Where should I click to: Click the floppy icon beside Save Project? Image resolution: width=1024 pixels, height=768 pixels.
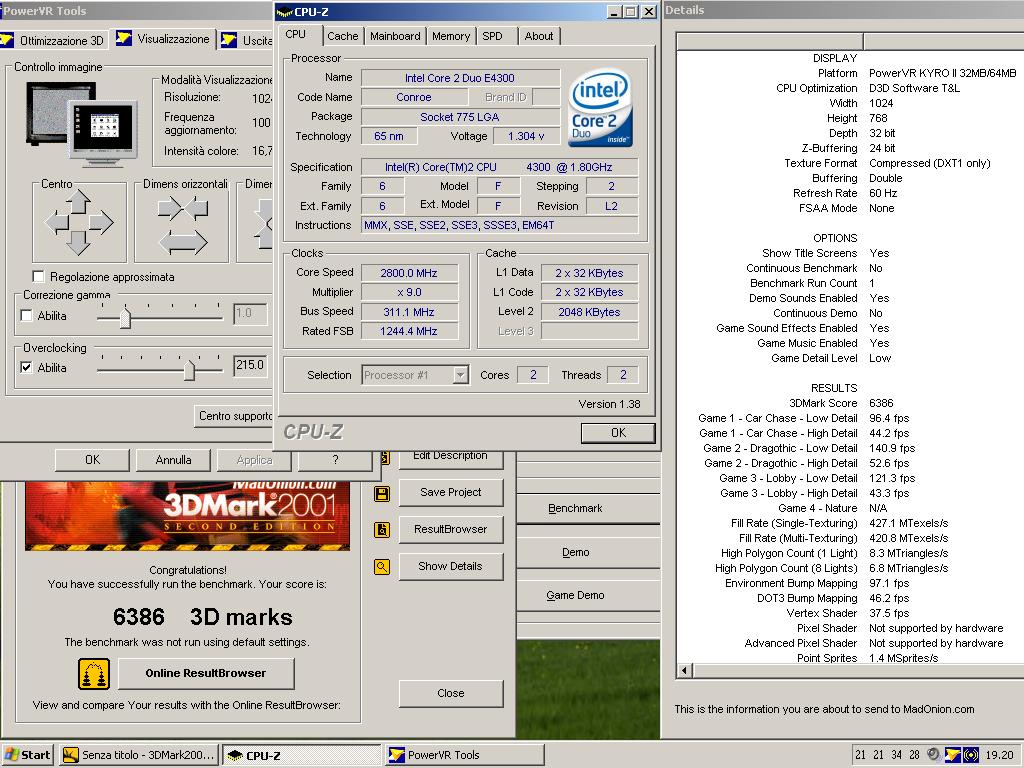point(382,494)
